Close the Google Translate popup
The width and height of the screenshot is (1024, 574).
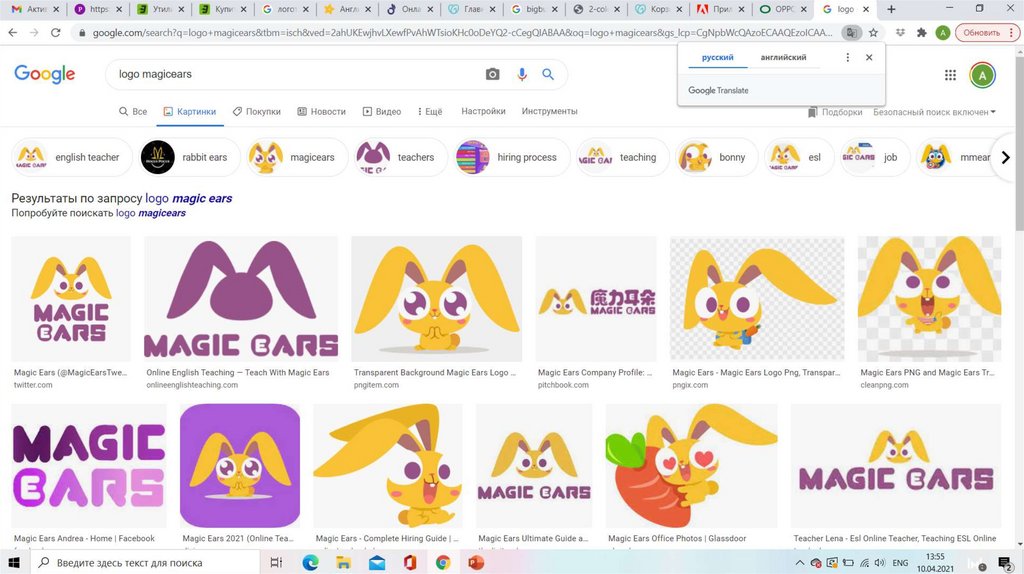pos(869,58)
